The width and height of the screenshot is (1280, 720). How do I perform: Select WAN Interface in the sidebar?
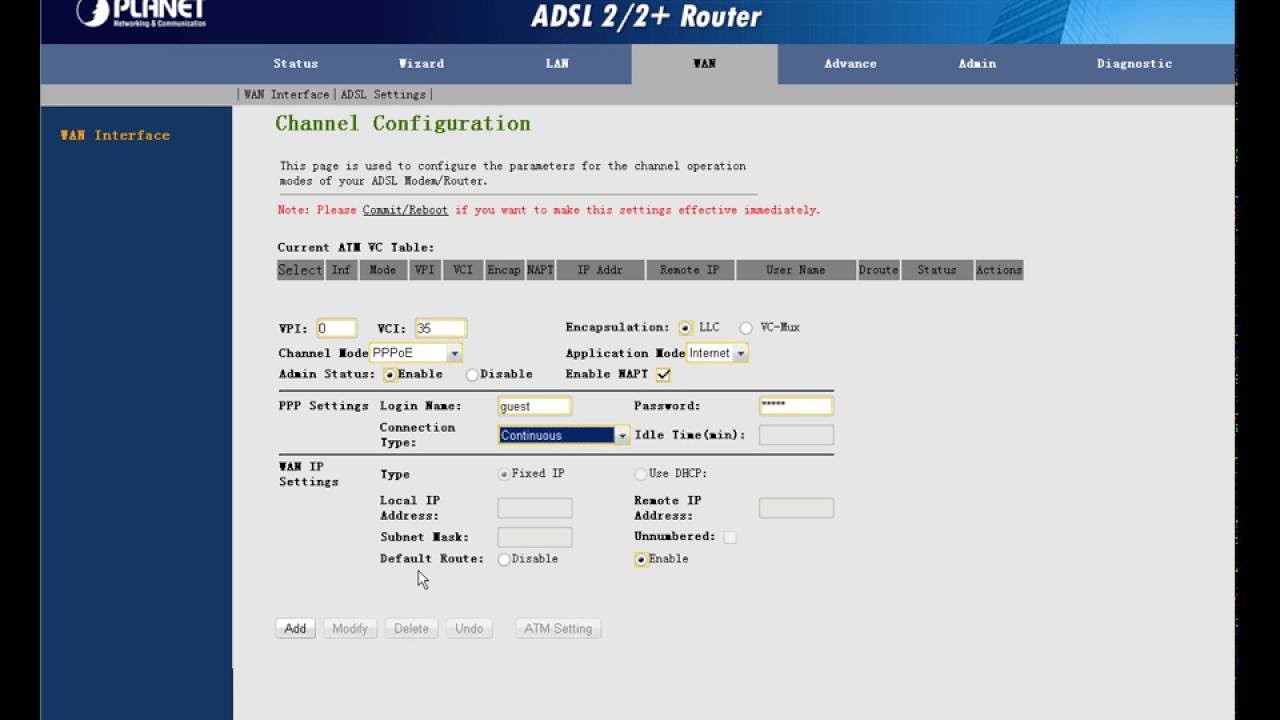115,135
